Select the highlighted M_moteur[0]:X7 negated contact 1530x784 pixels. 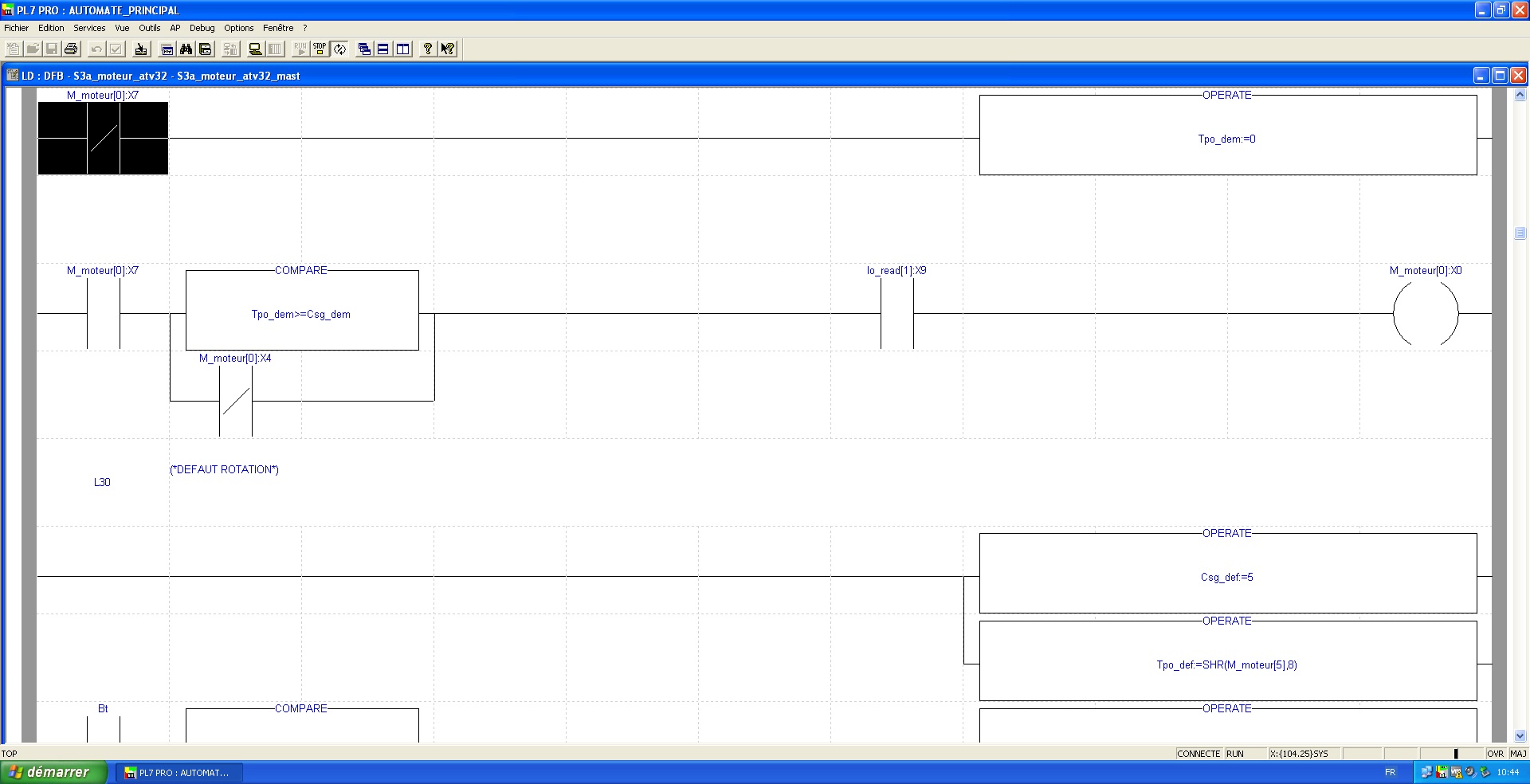click(x=103, y=138)
